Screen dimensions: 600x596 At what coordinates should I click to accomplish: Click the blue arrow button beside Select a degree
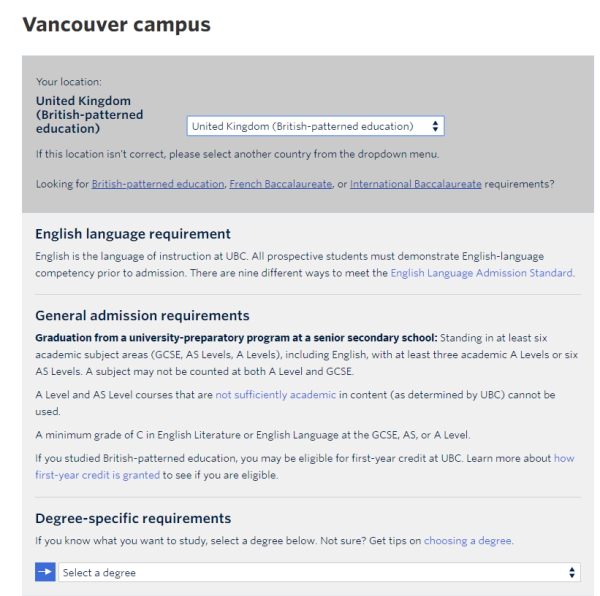coord(45,572)
